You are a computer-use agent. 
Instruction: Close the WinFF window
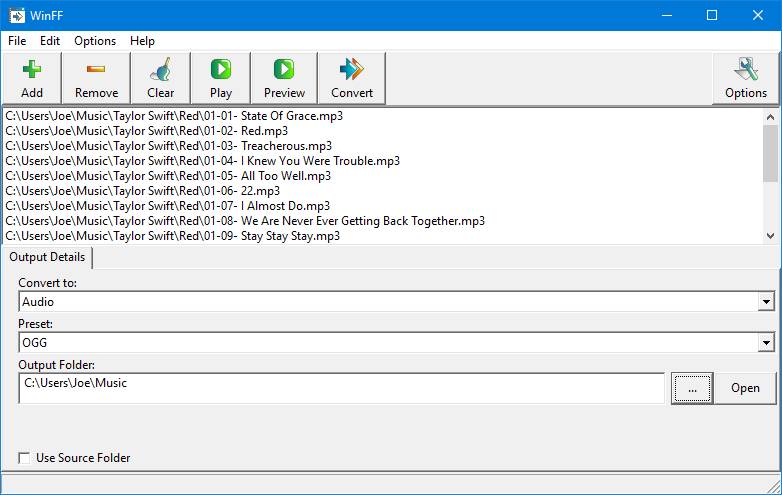coord(758,15)
